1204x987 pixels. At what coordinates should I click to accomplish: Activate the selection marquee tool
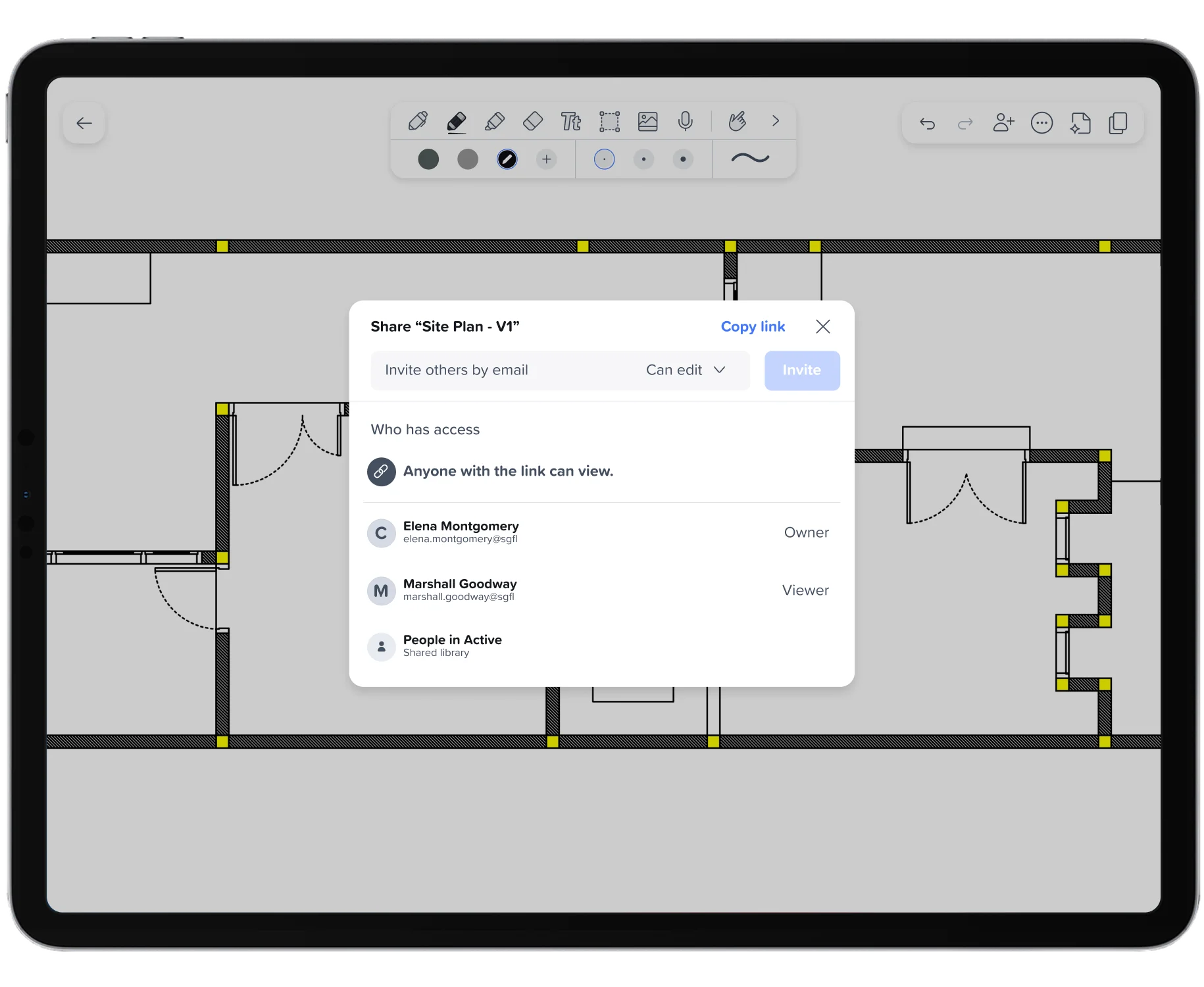[609, 122]
